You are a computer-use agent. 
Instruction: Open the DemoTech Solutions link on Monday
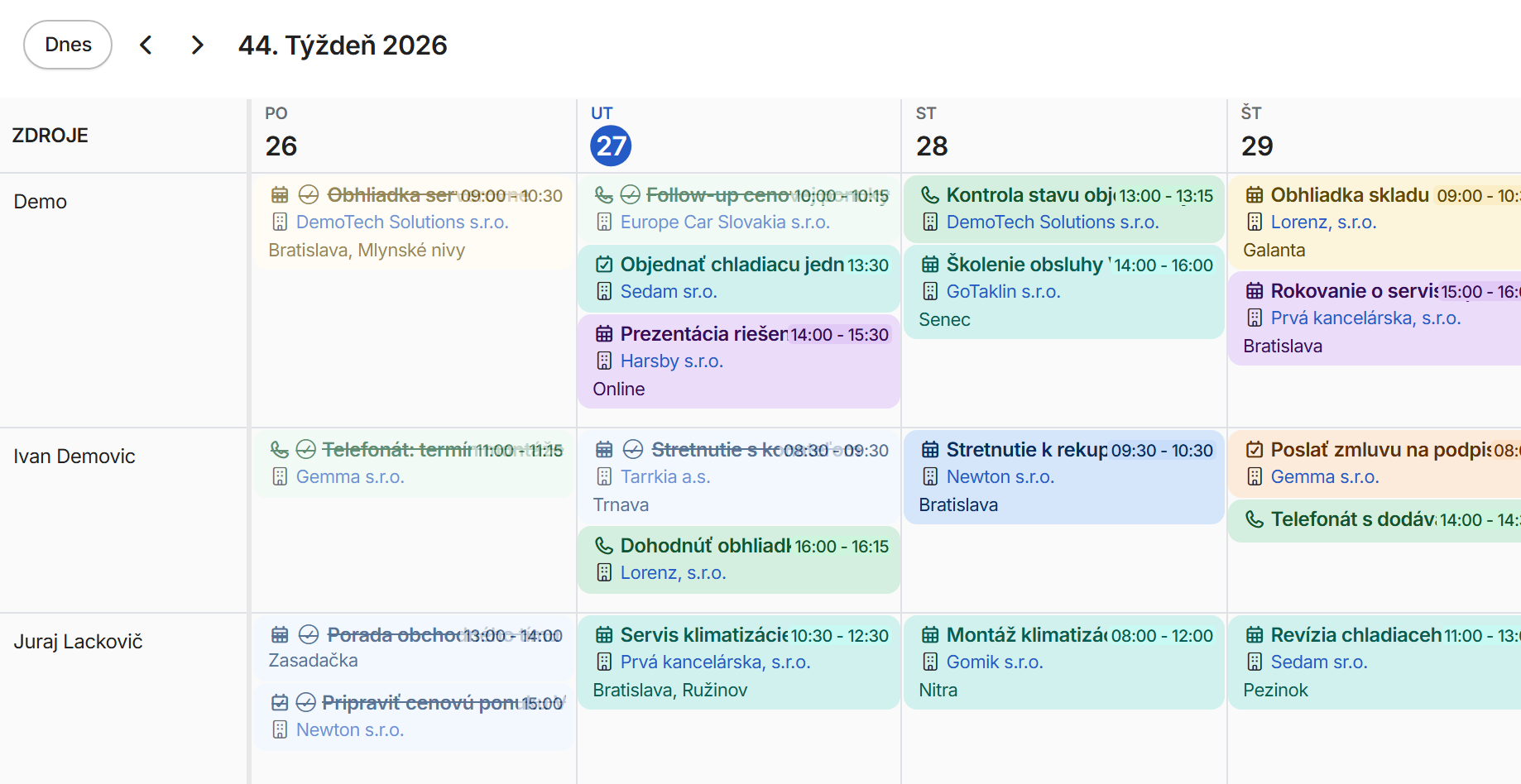coord(402,222)
